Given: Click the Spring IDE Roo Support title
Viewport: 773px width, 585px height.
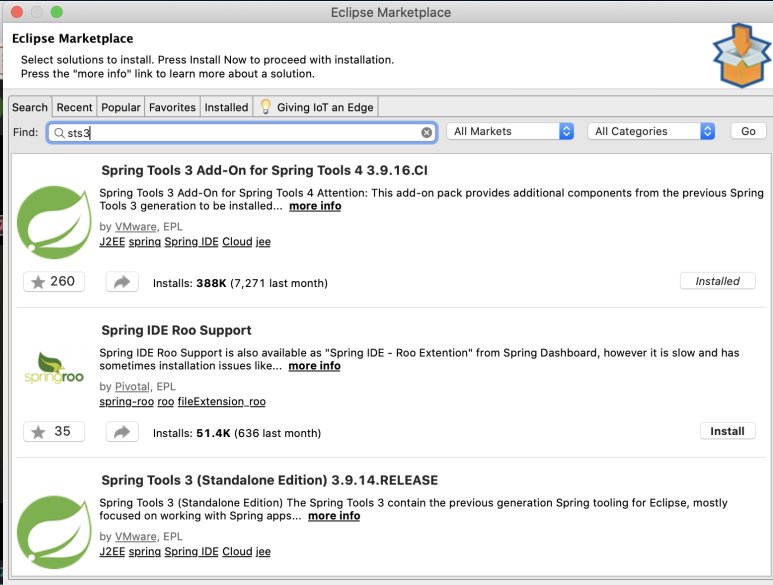Looking at the screenshot, I should click(x=176, y=330).
